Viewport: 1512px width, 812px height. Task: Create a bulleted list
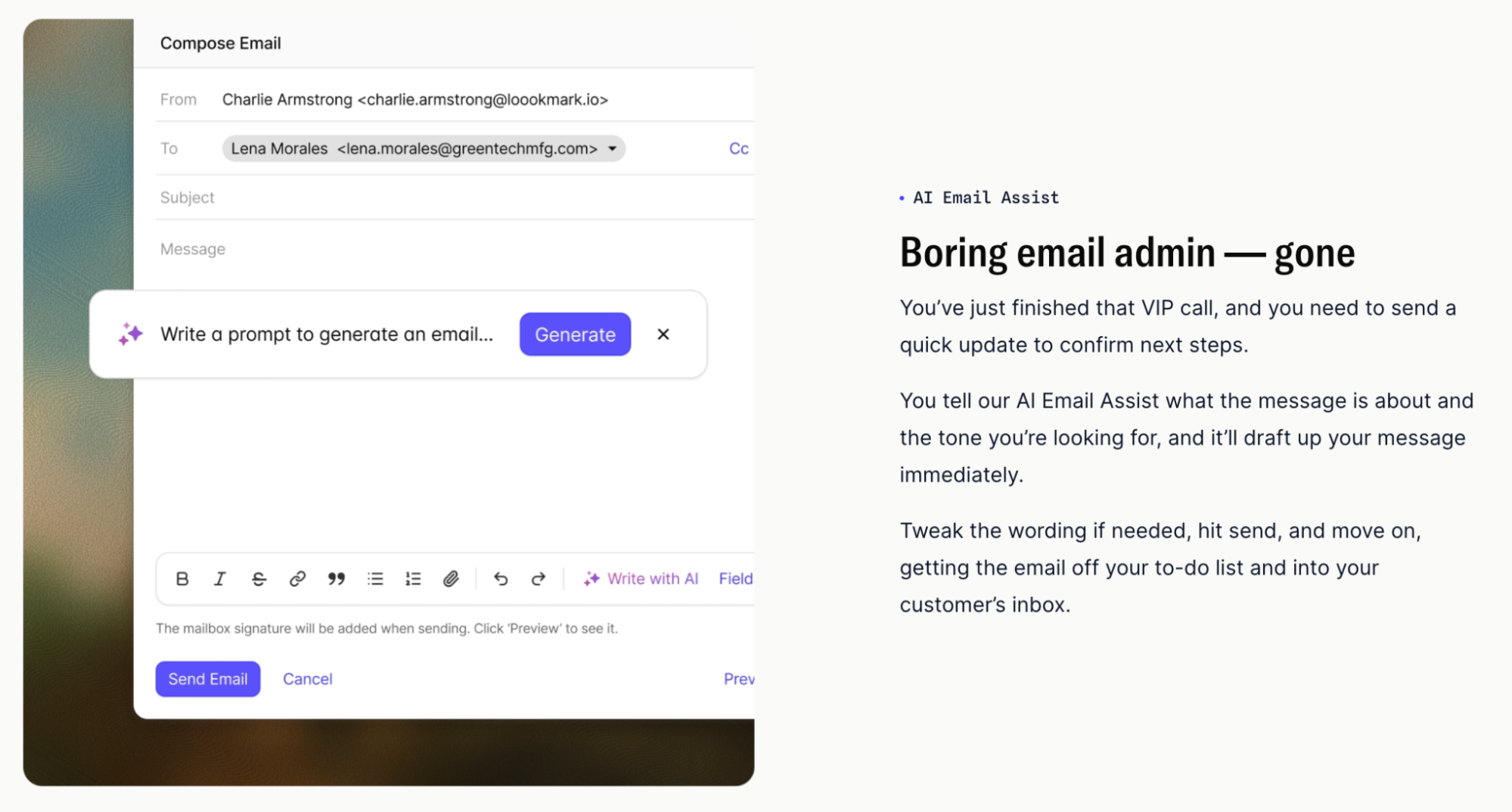click(374, 578)
